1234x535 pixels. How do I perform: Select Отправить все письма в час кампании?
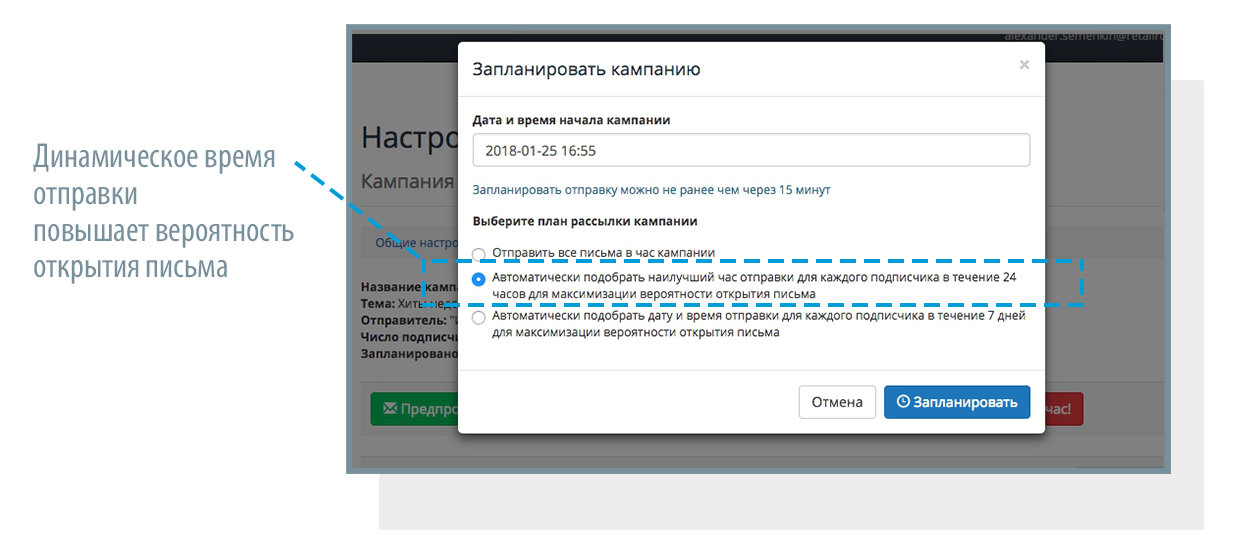click(x=479, y=254)
